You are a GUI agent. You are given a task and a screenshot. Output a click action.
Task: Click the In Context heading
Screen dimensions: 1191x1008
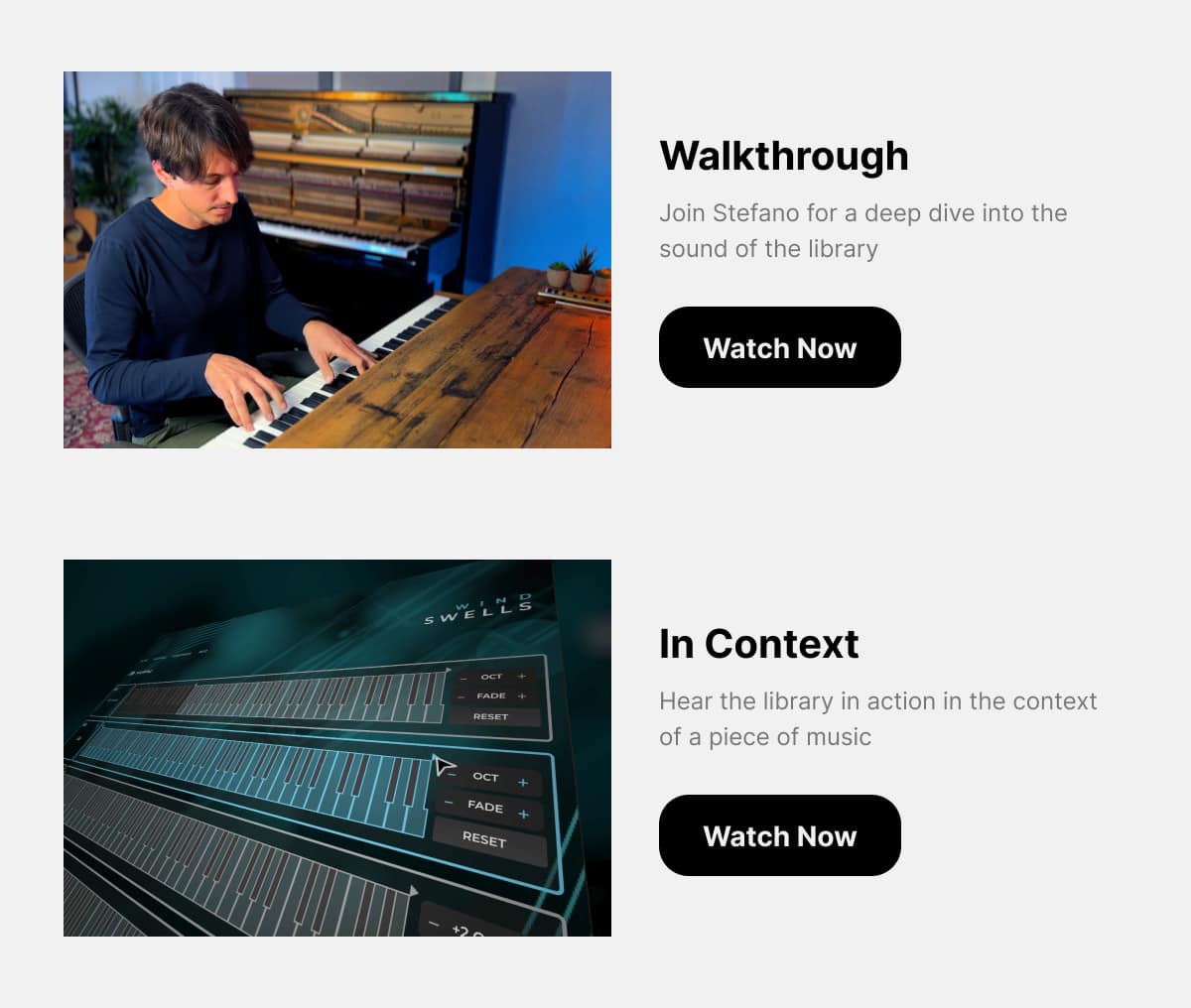click(759, 644)
